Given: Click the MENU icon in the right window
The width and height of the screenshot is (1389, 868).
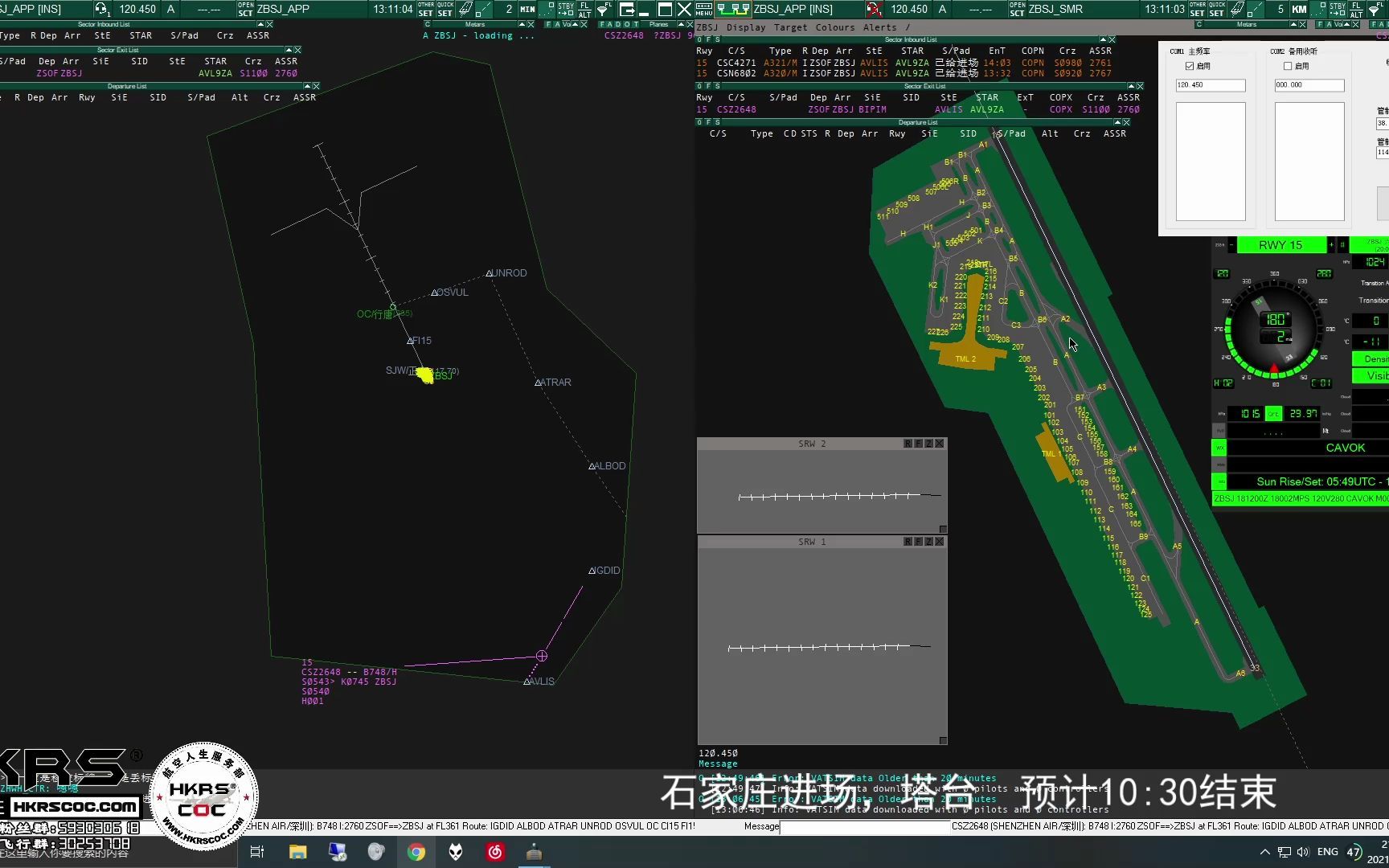Looking at the screenshot, I should (x=704, y=9).
